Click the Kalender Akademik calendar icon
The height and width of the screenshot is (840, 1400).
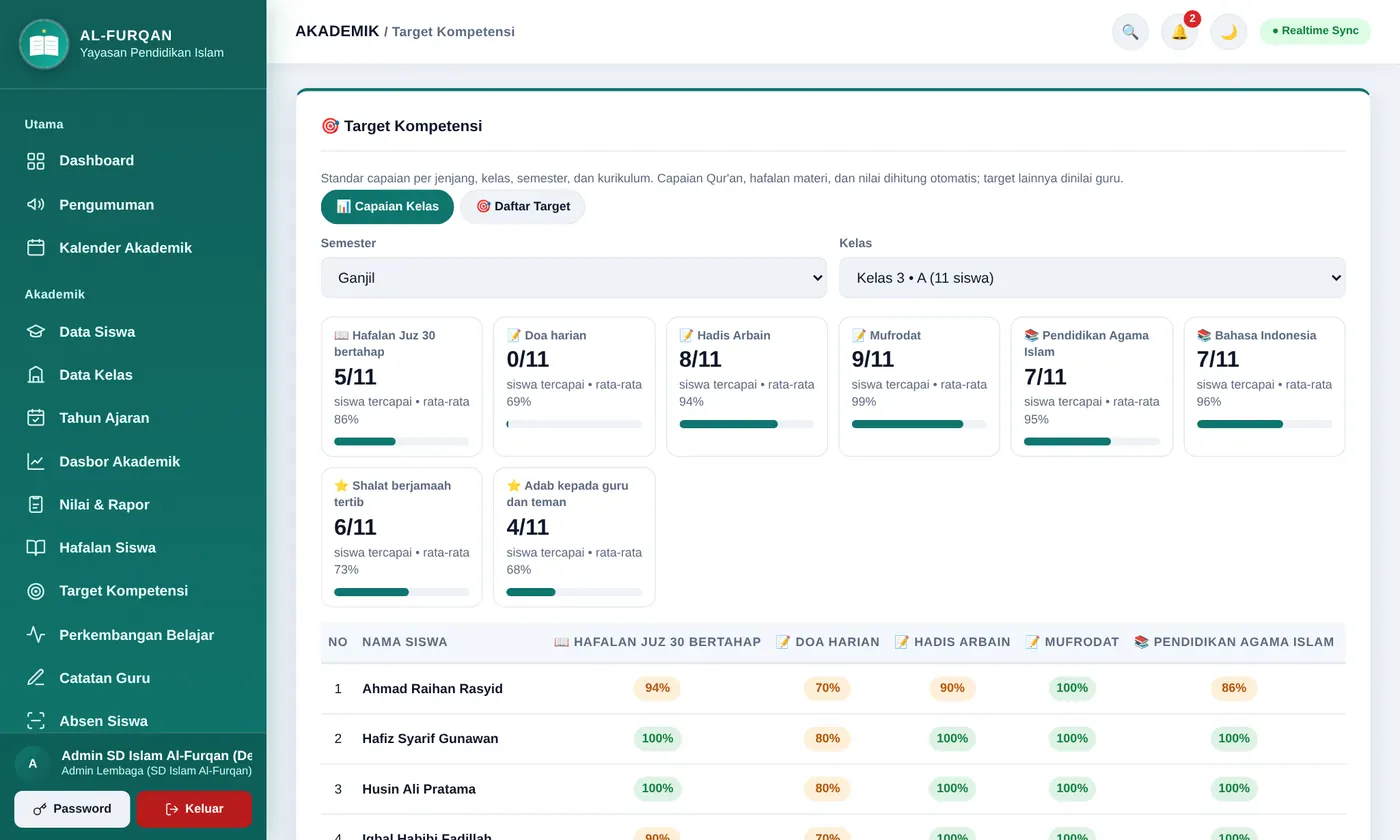pos(36,248)
